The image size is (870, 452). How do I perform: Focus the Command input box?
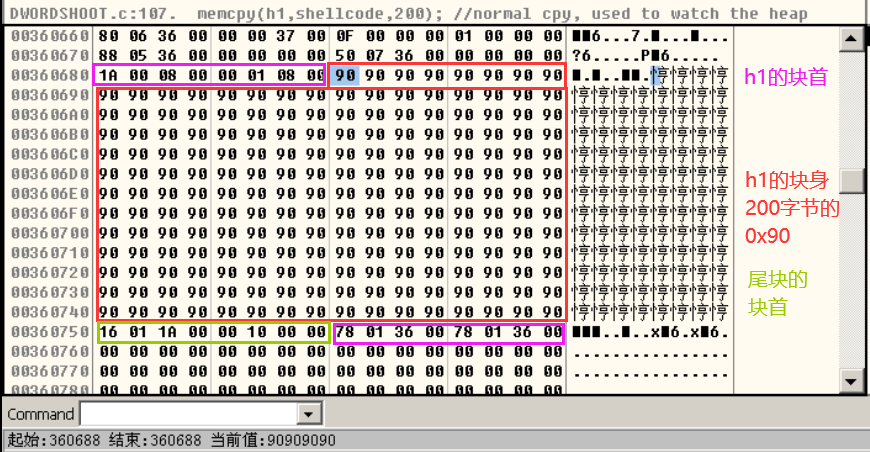pos(189,414)
